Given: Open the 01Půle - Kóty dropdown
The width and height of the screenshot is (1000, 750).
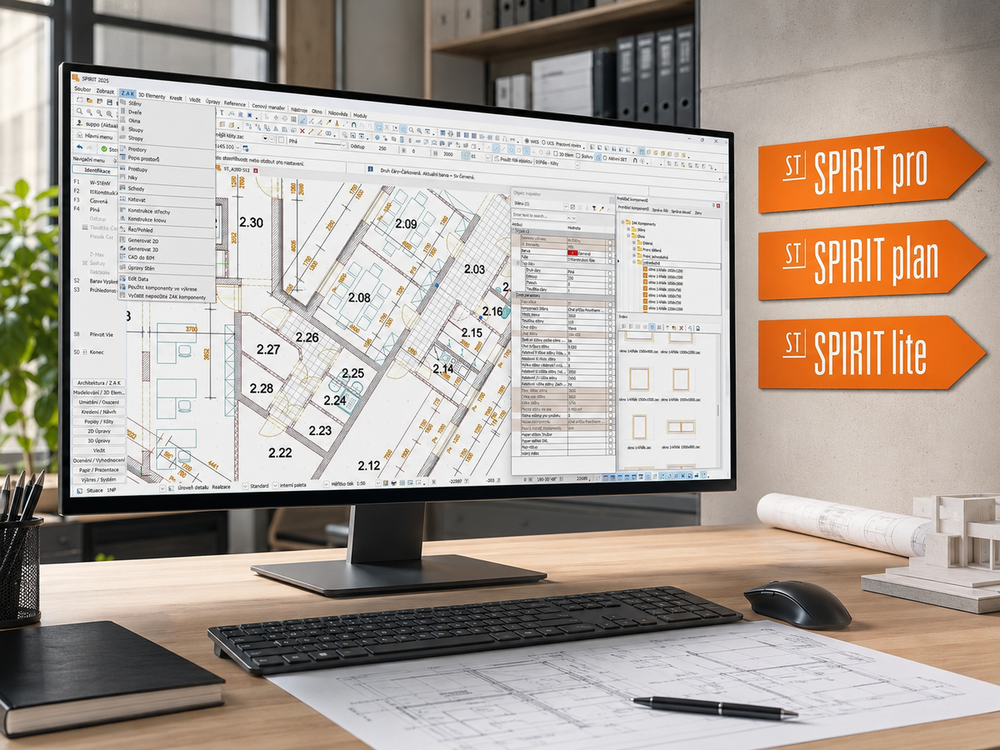Looking at the screenshot, I should click(577, 165).
